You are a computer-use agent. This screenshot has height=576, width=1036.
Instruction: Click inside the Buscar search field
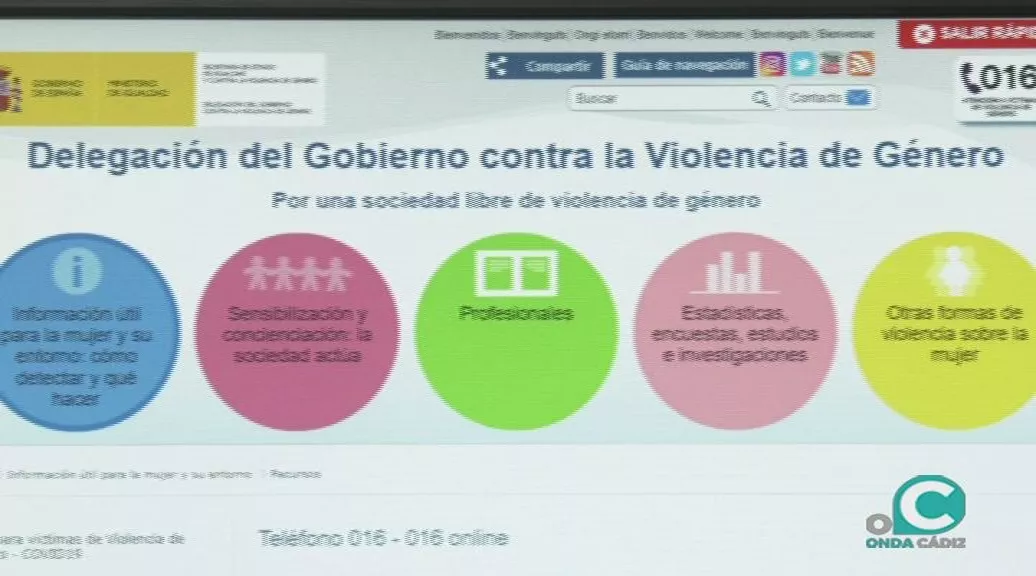660,98
